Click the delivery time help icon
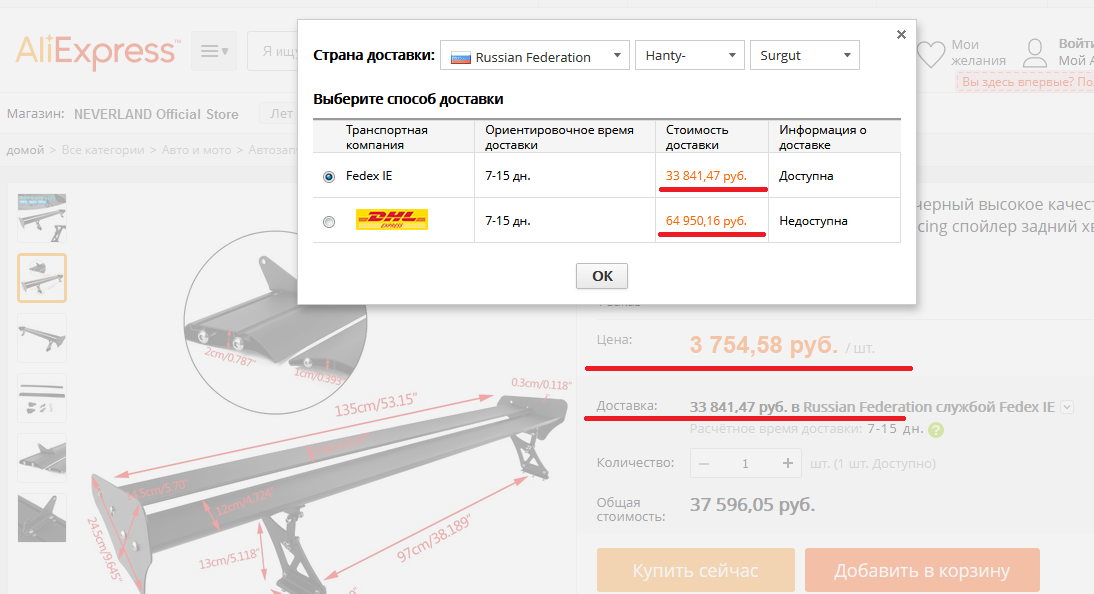 936,430
